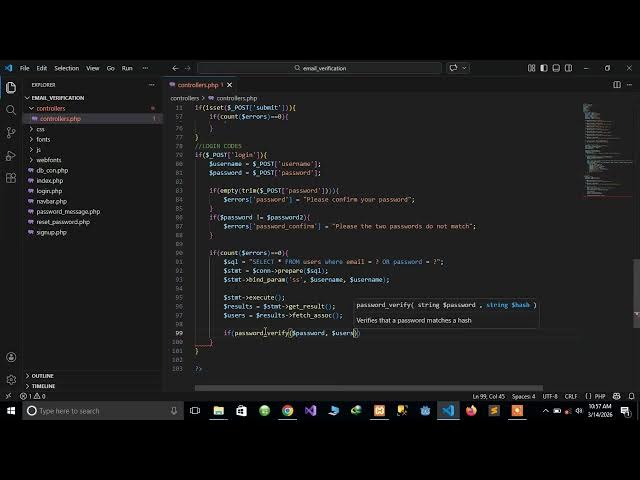Open index.php file
The width and height of the screenshot is (640, 480).
pyautogui.click(x=49, y=180)
